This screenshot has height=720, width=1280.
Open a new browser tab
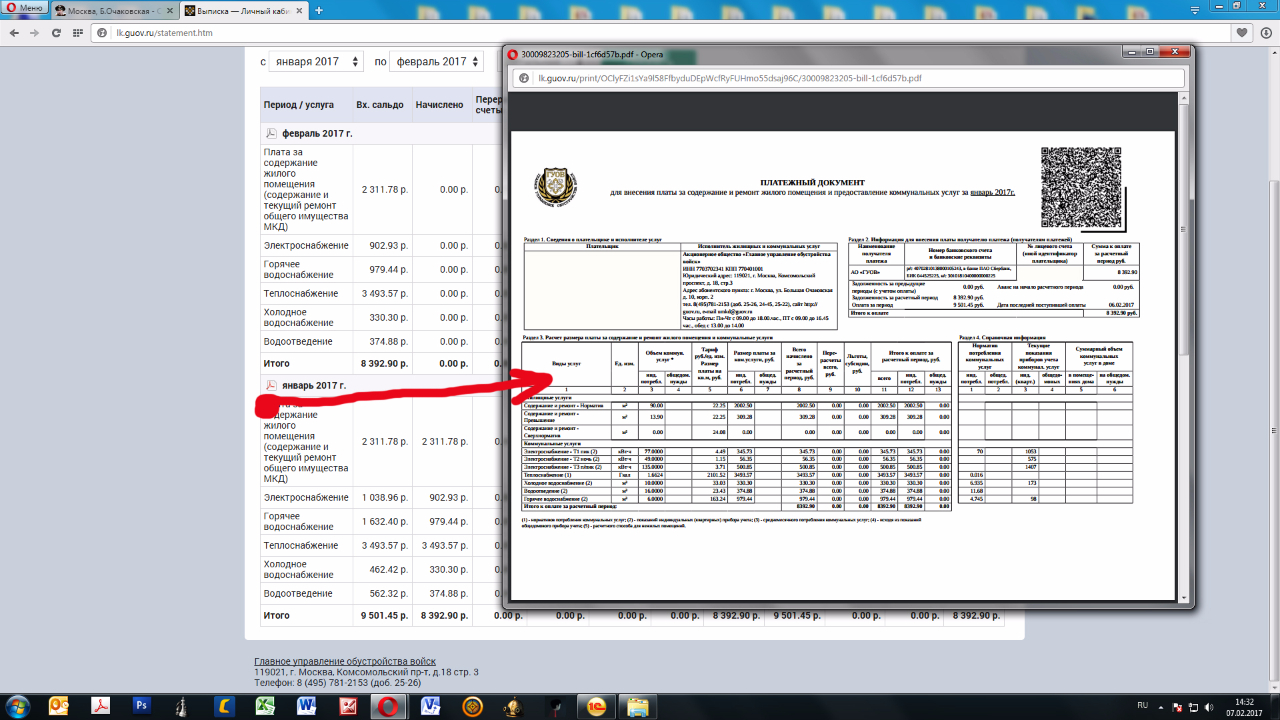(319, 10)
